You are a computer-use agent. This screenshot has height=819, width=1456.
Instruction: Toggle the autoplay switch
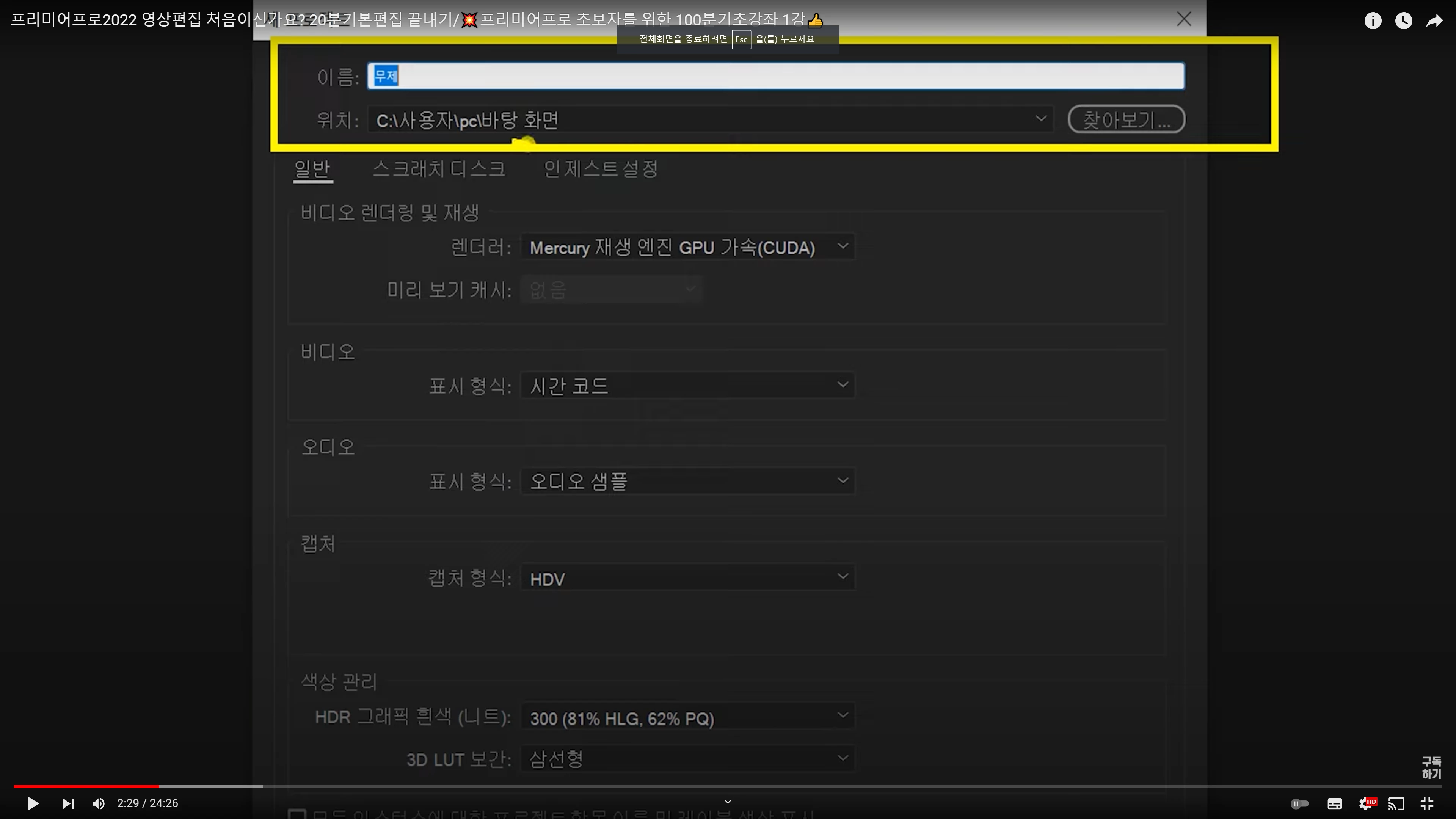coord(1300,803)
